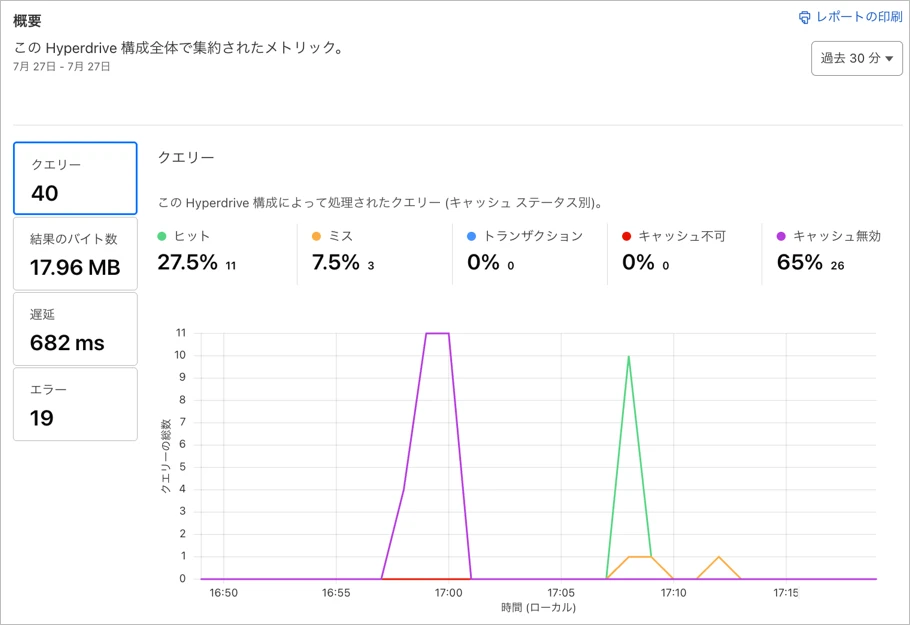This screenshot has height=625, width=910.
Task: Expand the 過去 30 分 time range dropdown
Action: click(x=856, y=58)
